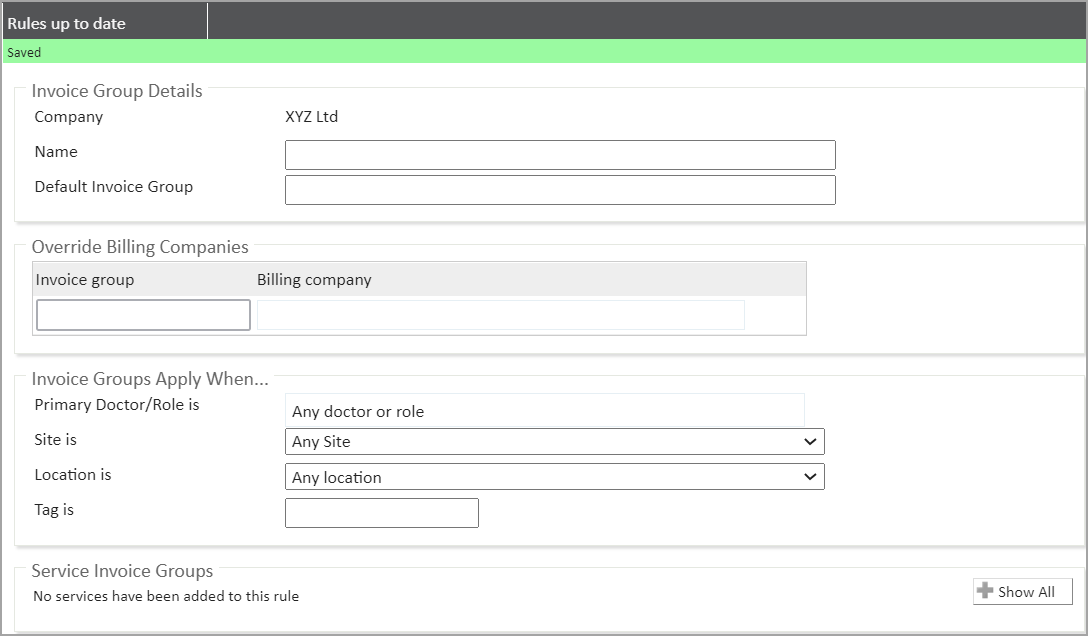
Task: Click the Tag is input field
Action: tap(381, 513)
